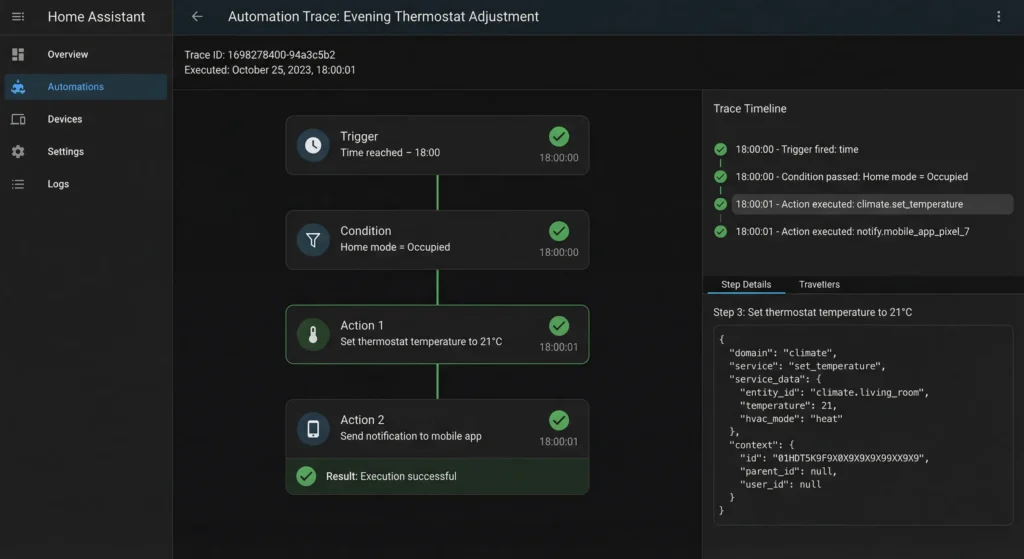Click the Devices icon in sidebar

pyautogui.click(x=18, y=119)
